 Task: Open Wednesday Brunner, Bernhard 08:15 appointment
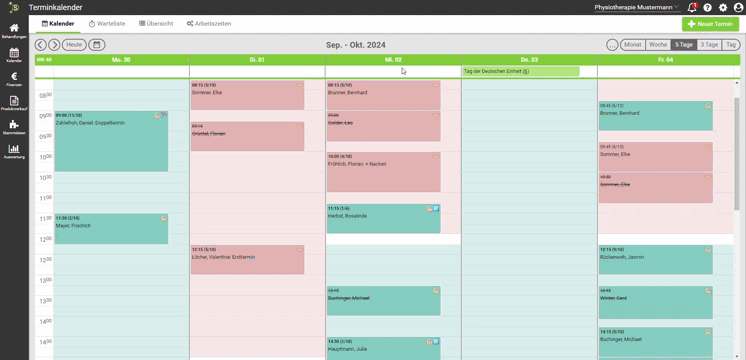pyautogui.click(x=383, y=95)
